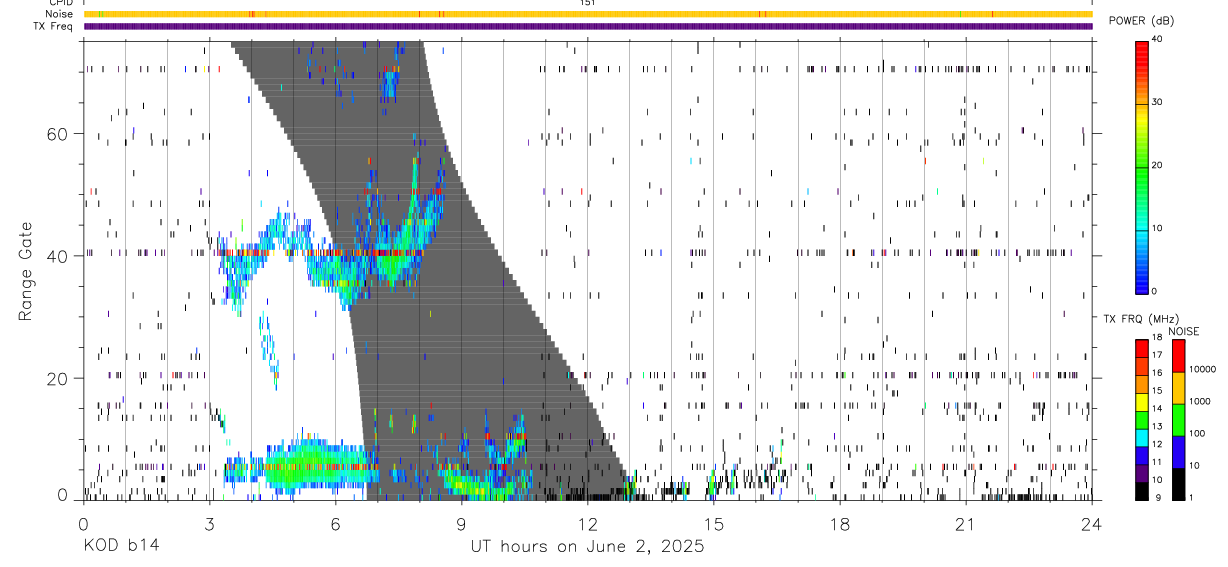Click the "21" tick on the UT hours axis
The height and width of the screenshot is (567, 1228).
966,522
